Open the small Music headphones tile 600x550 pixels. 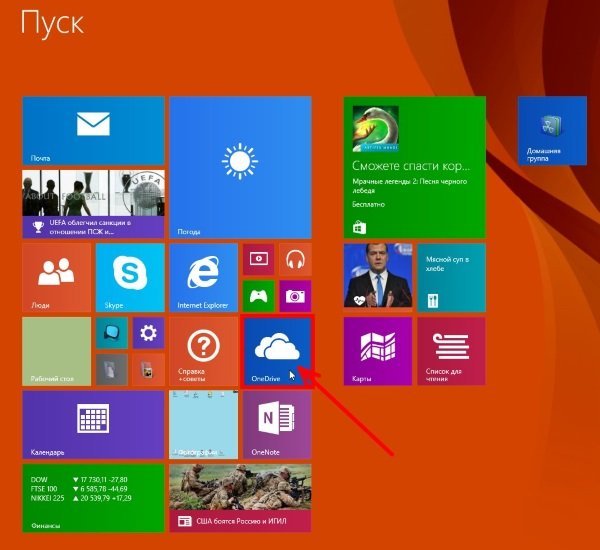click(295, 259)
